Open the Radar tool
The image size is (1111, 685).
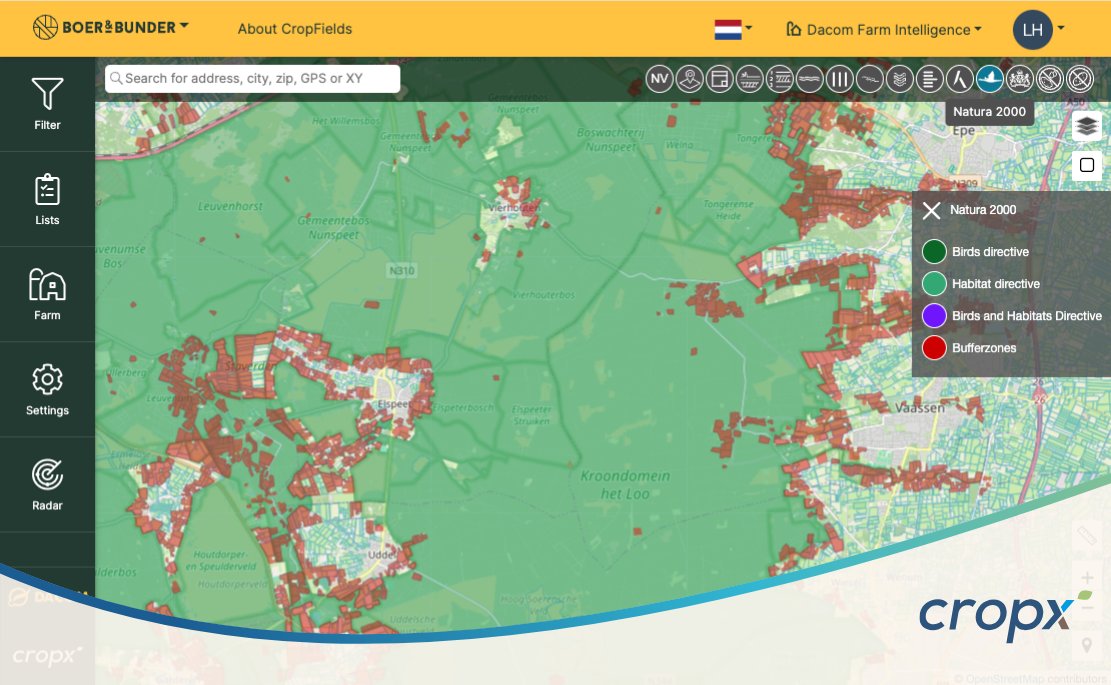click(47, 485)
